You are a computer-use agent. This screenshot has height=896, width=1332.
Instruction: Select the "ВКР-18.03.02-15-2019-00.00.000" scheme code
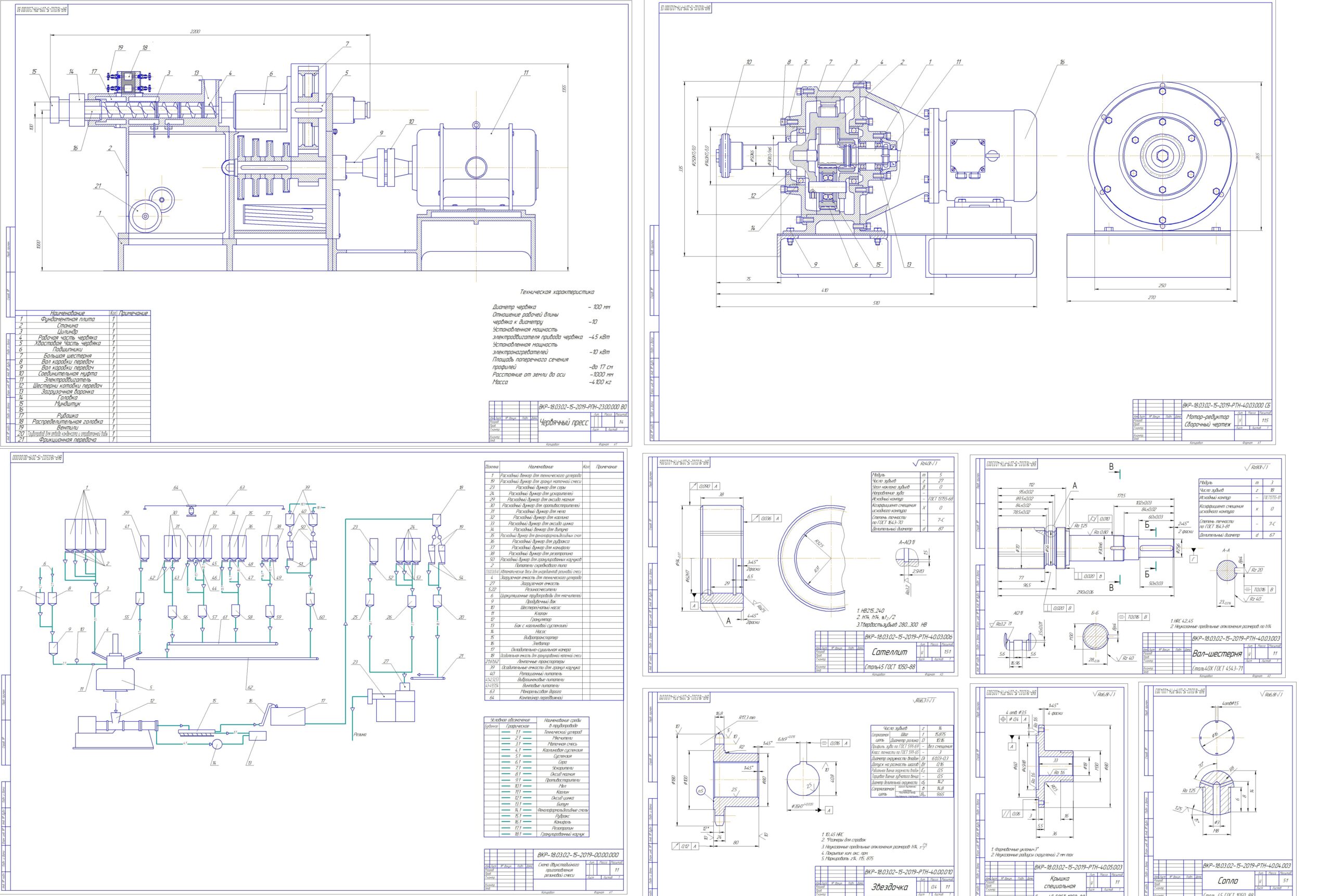tap(578, 855)
